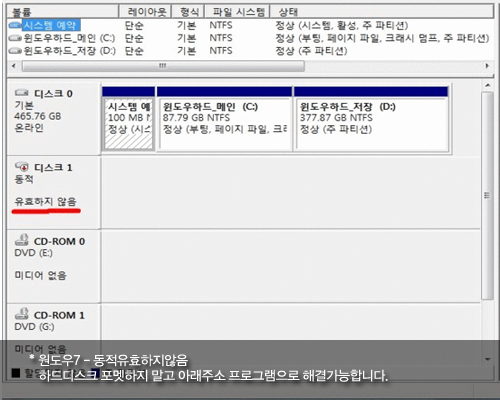Sort by the 볼륨 column header
The width and height of the screenshot is (500, 400).
click(63, 12)
